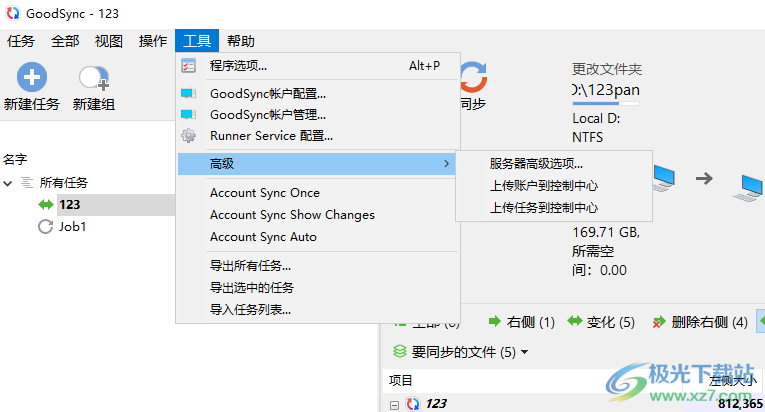This screenshot has width=765, height=412.
Task: Open the 程序选项 menu entry
Action: [318, 65]
